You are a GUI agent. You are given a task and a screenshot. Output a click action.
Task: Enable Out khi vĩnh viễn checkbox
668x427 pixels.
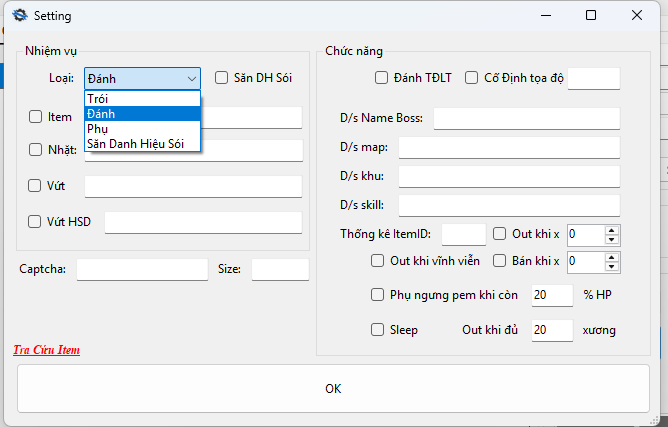(x=378, y=261)
